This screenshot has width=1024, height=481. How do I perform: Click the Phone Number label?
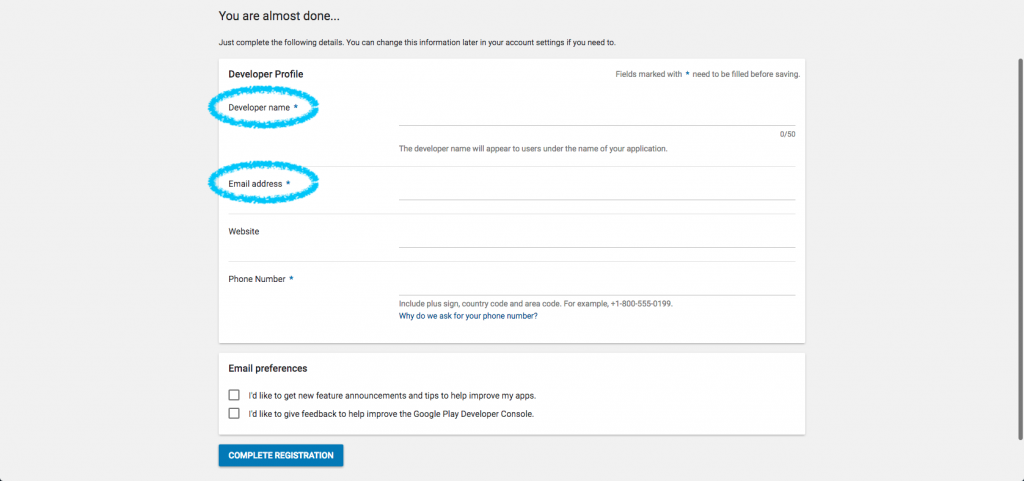pos(257,279)
